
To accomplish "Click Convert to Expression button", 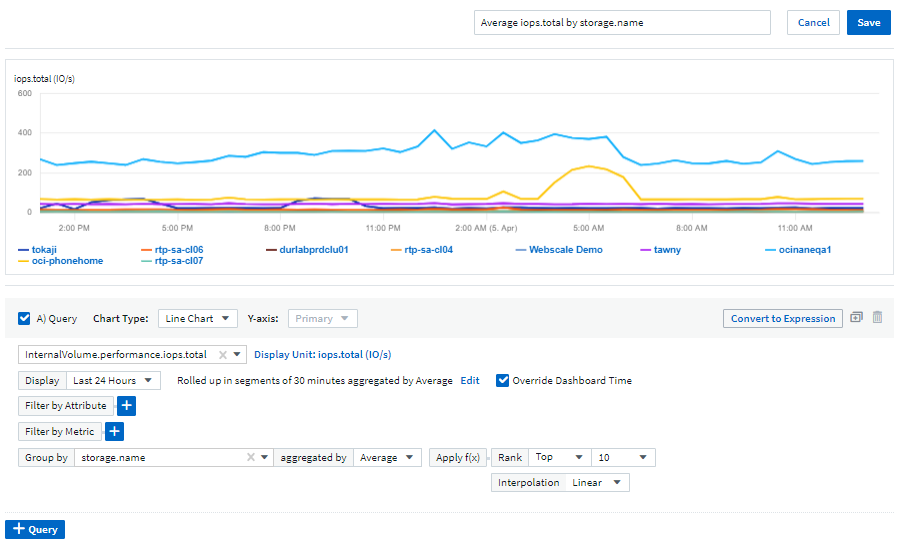I will coord(782,319).
